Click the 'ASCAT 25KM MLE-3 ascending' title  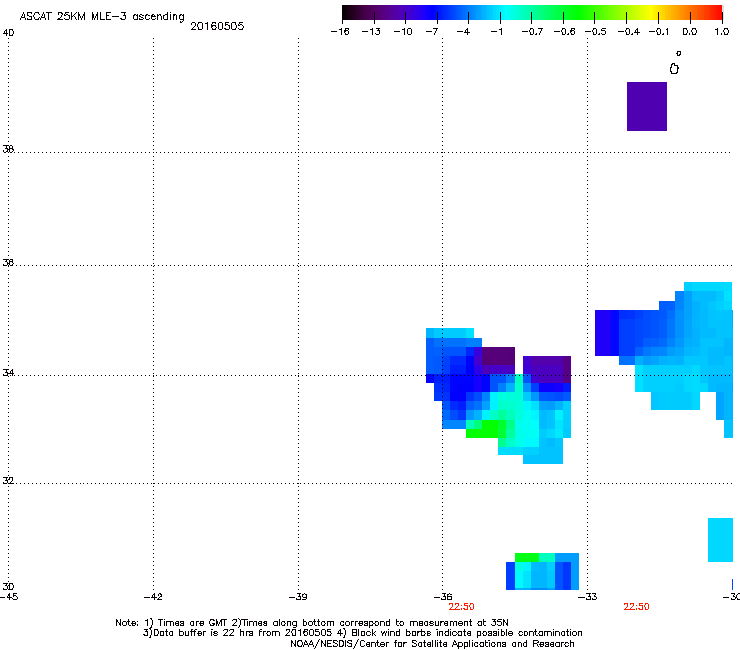(x=102, y=17)
